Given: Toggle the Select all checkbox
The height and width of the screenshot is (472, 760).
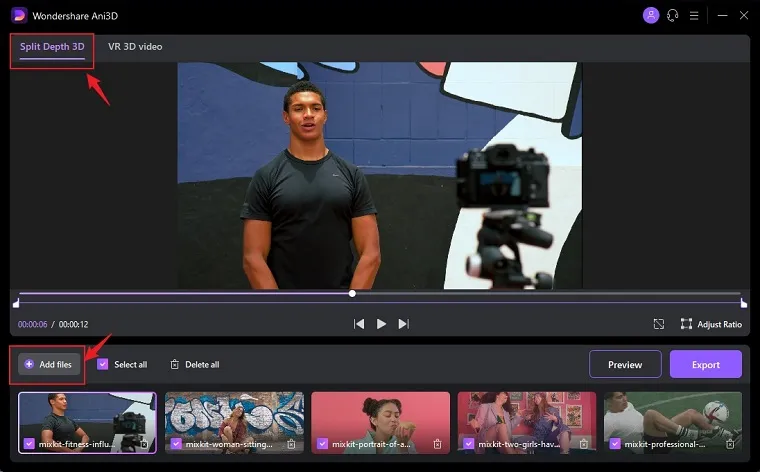Looking at the screenshot, I should [x=103, y=365].
